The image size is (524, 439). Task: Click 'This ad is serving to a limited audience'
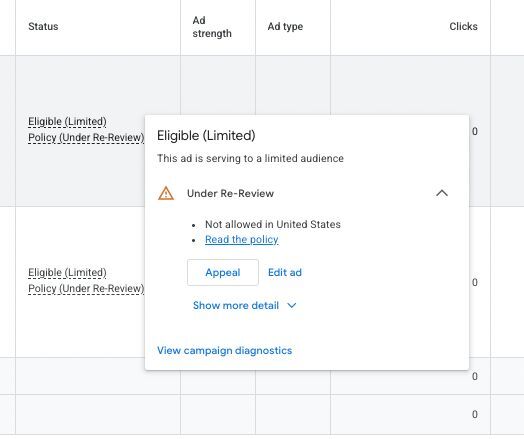250,158
